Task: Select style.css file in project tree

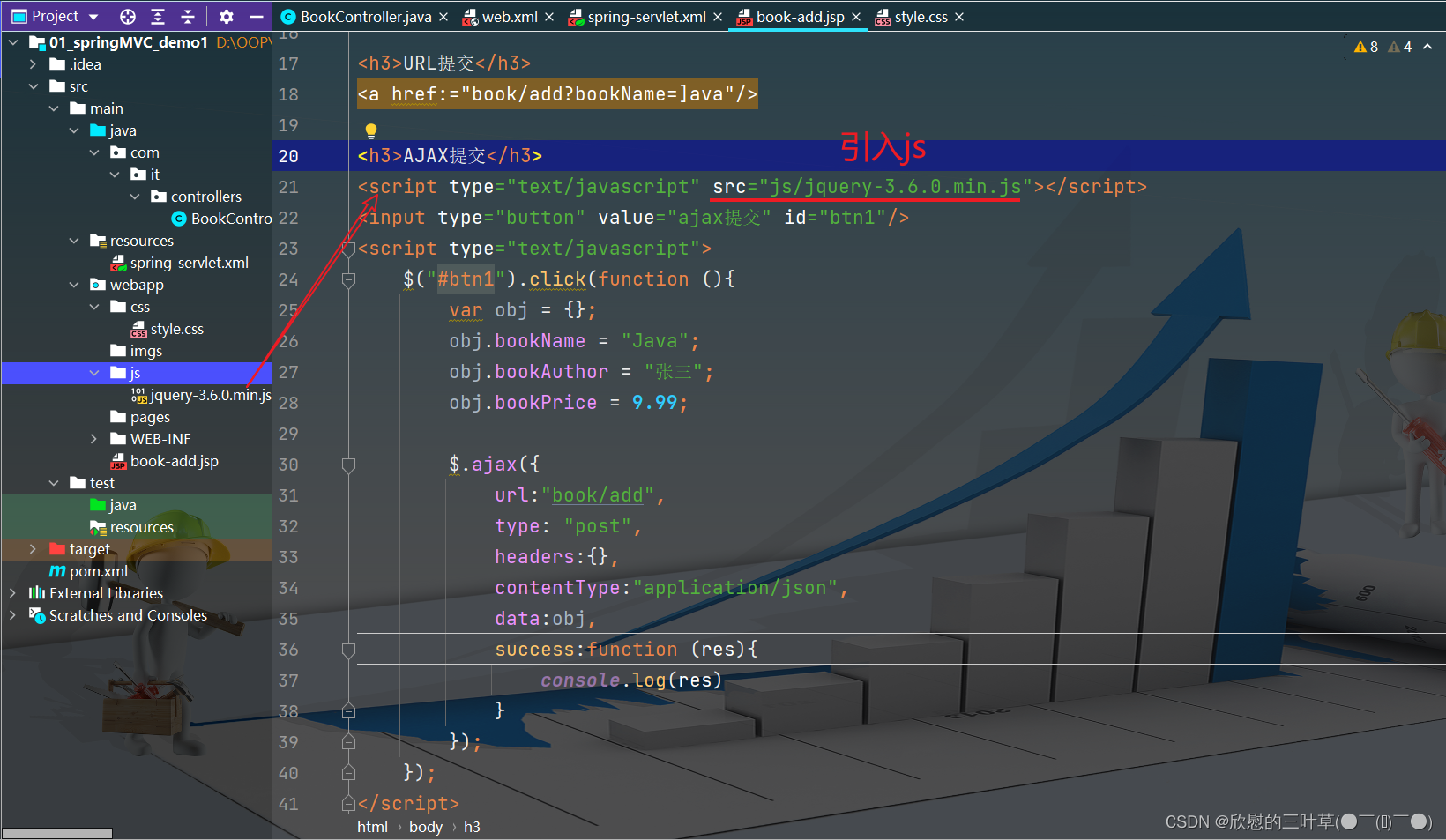Action: 168,329
